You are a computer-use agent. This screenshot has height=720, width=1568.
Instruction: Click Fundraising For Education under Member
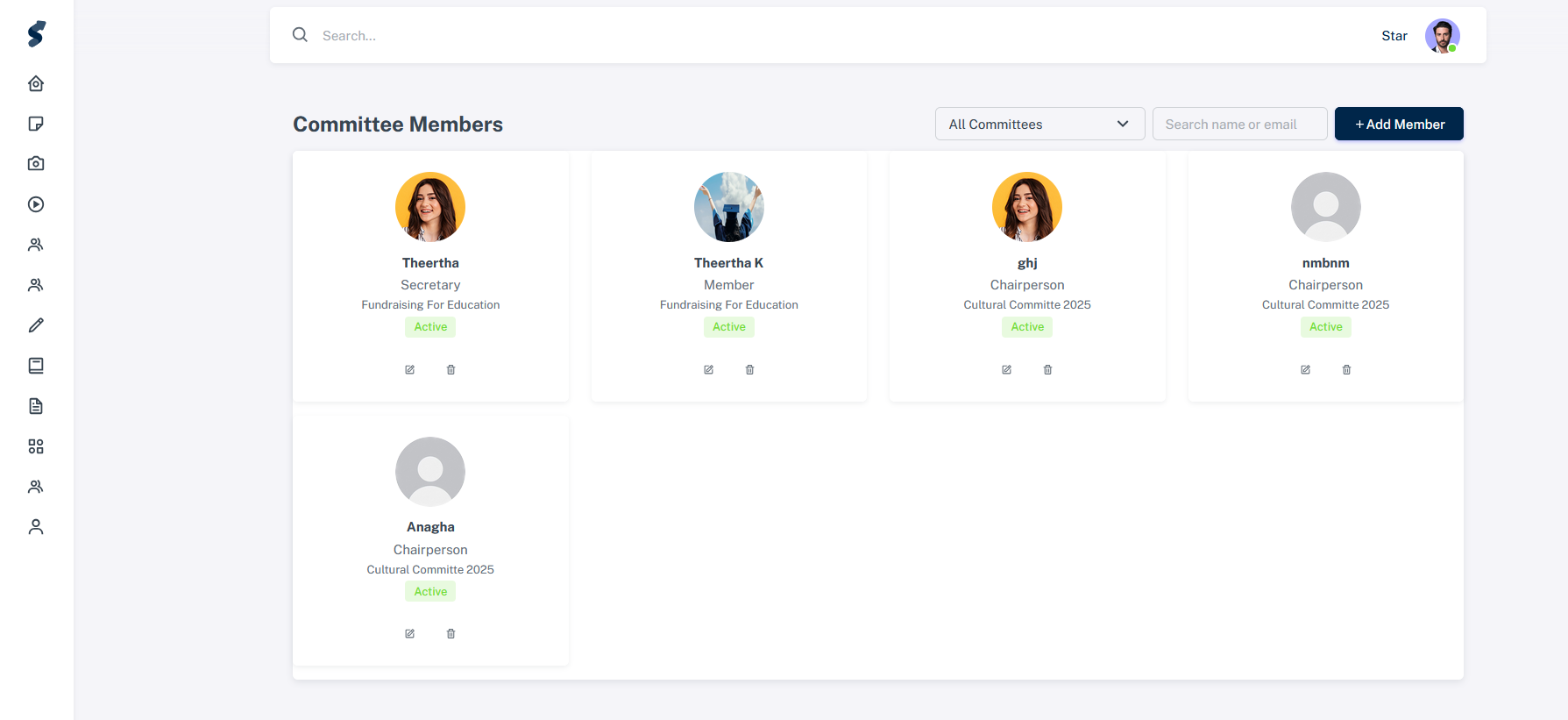coord(729,305)
